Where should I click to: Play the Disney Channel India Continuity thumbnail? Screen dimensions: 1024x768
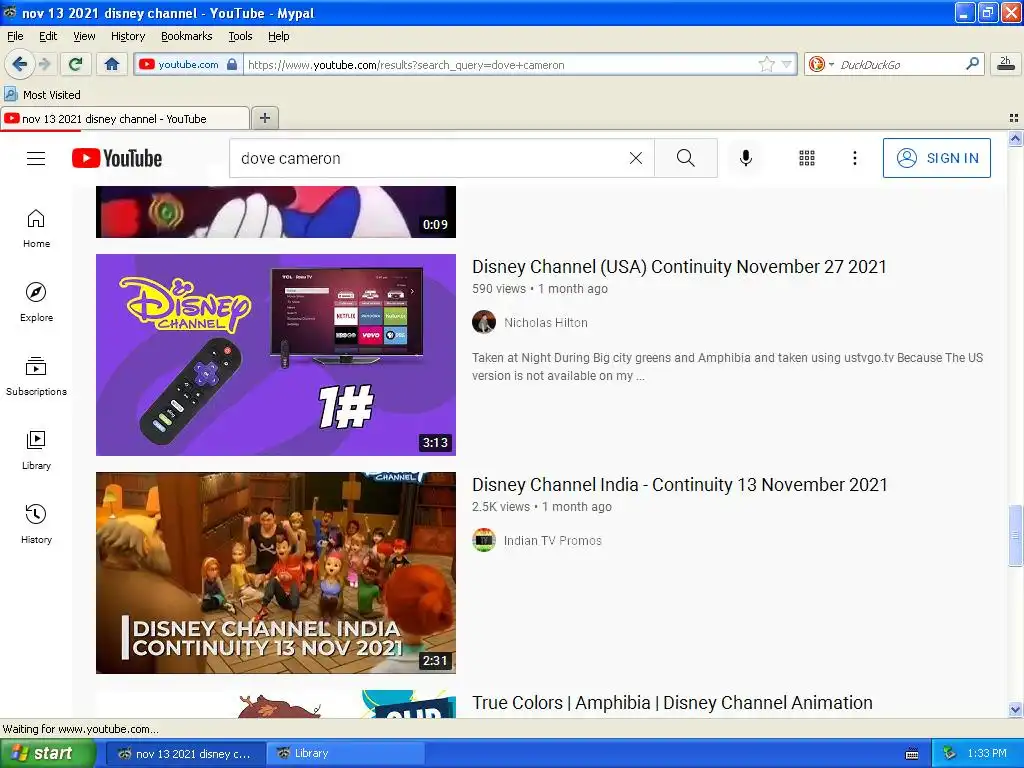tap(276, 573)
